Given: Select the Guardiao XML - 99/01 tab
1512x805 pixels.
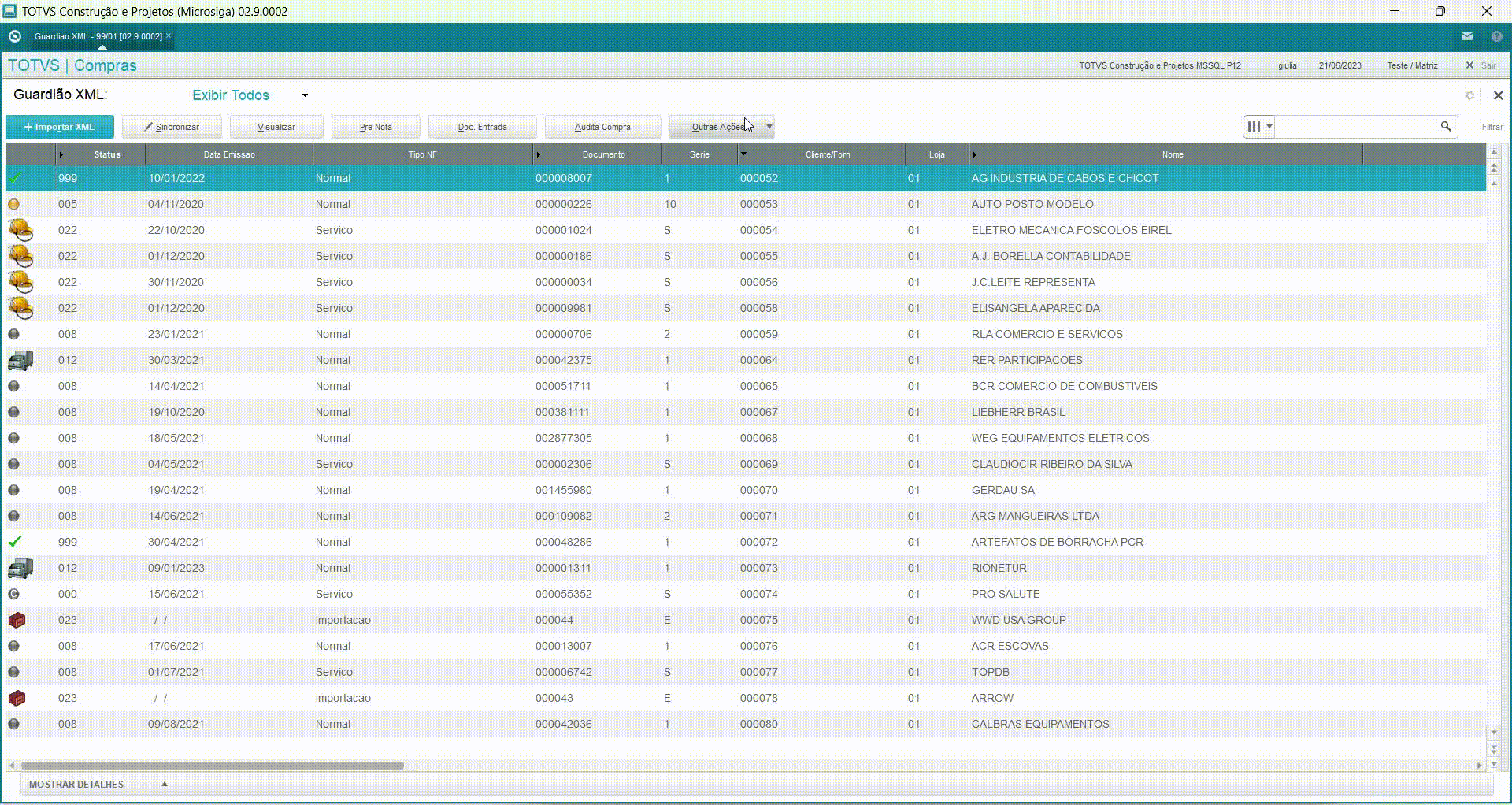Looking at the screenshot, I should 98,36.
